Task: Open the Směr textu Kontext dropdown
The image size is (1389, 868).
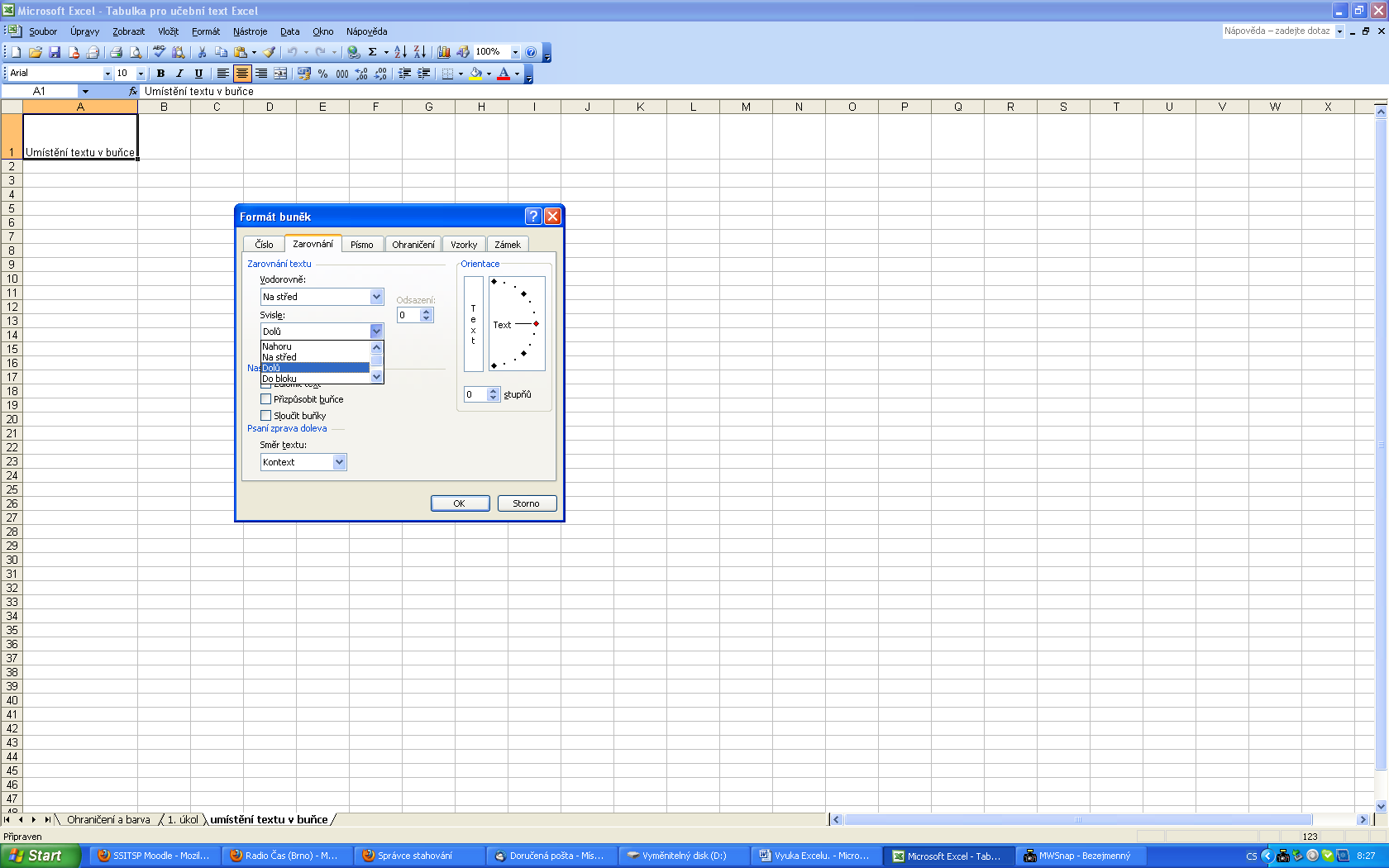Action: click(339, 462)
